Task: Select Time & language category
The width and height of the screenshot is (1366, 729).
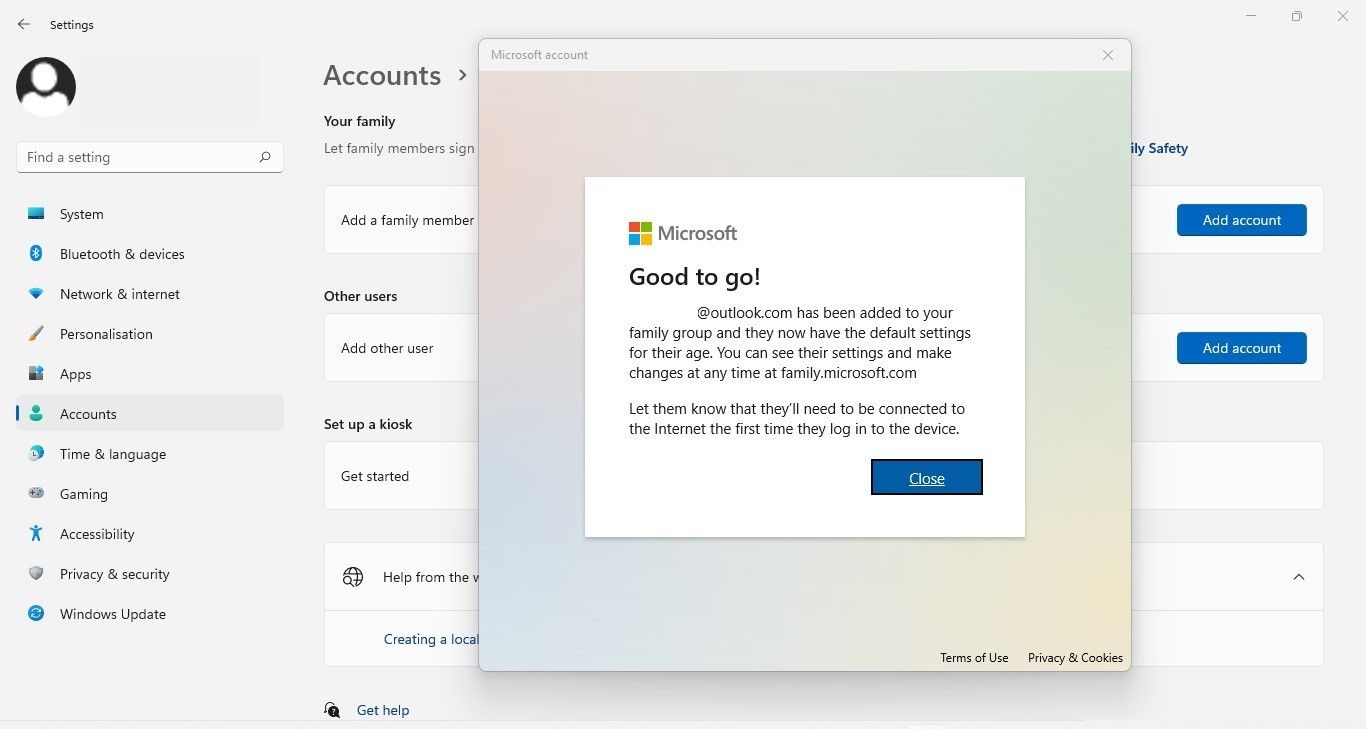Action: pos(150,454)
